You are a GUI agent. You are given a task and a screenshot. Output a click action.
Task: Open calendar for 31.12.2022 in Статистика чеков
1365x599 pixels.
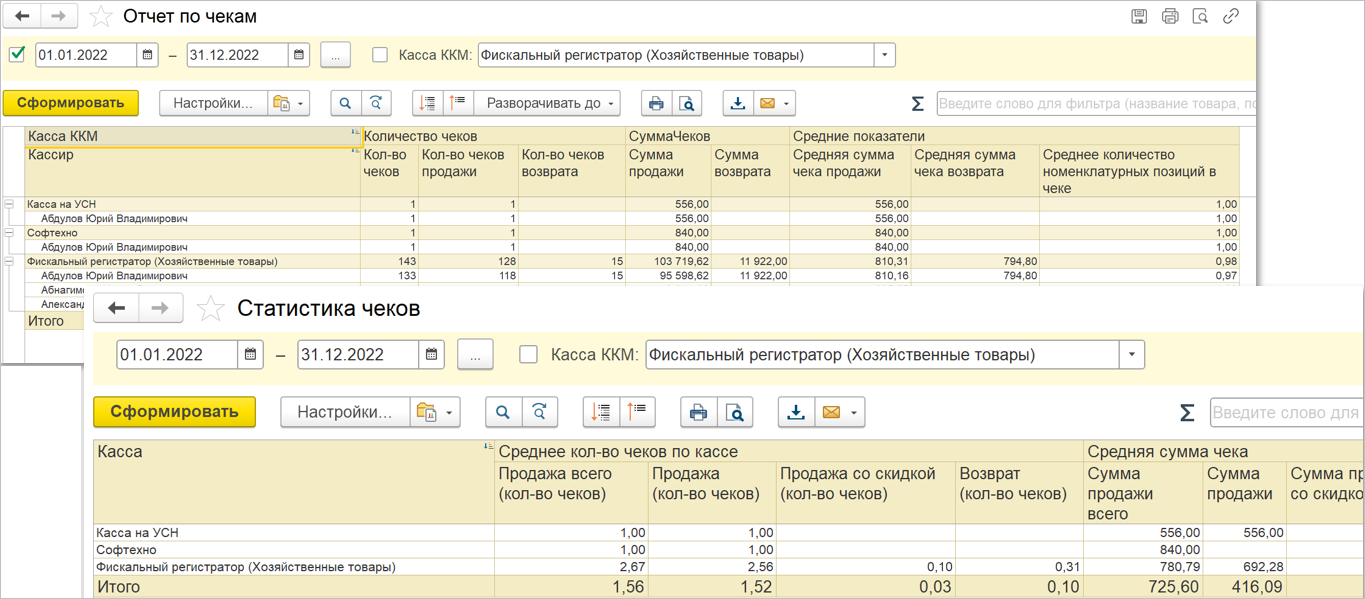(431, 354)
